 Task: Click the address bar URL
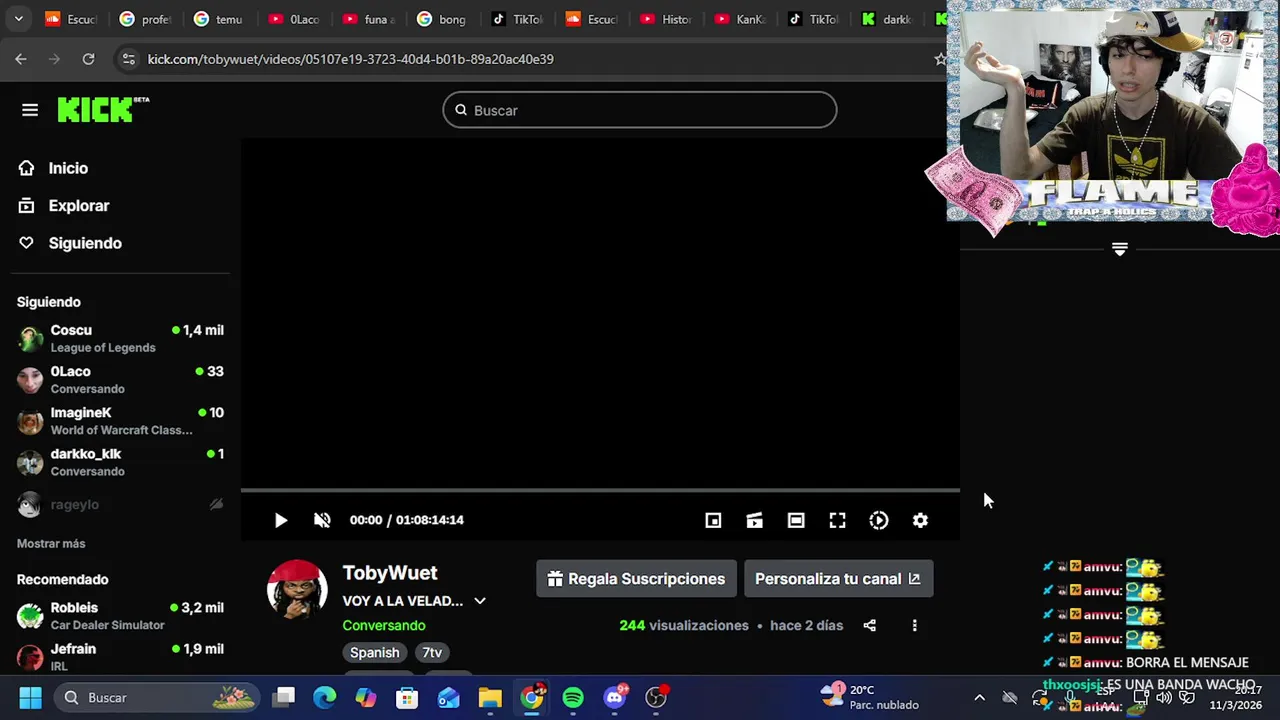click(351, 59)
